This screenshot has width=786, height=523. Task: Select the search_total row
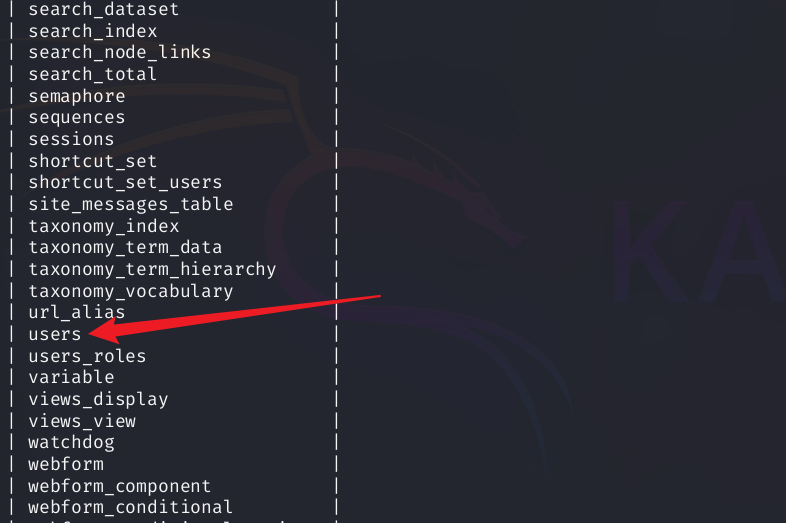pyautogui.click(x=92, y=74)
